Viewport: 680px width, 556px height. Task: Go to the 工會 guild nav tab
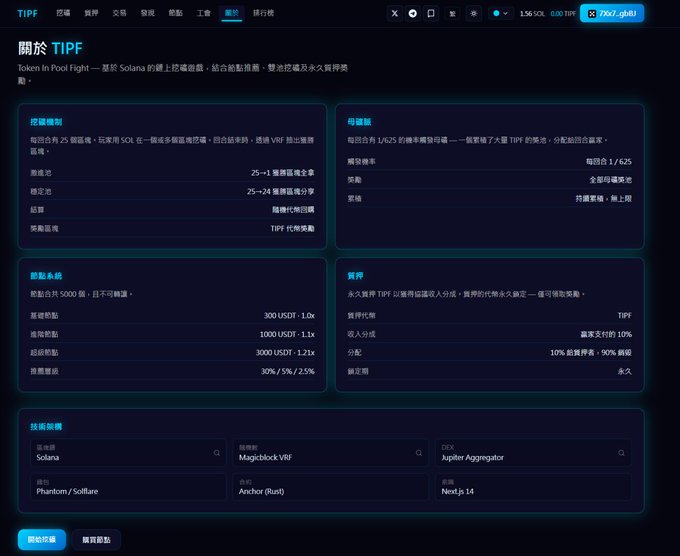204,13
